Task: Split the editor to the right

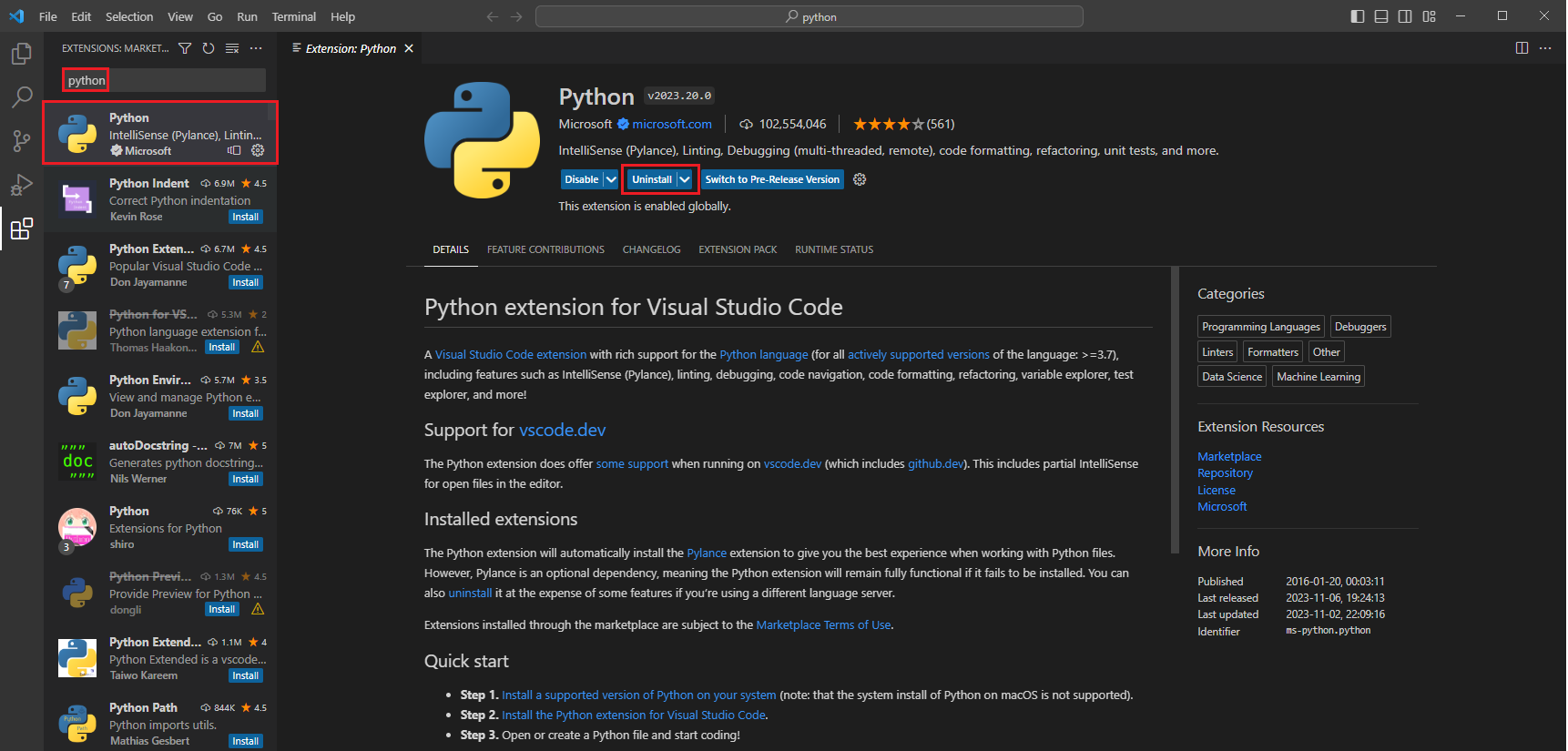Action: 1522,48
